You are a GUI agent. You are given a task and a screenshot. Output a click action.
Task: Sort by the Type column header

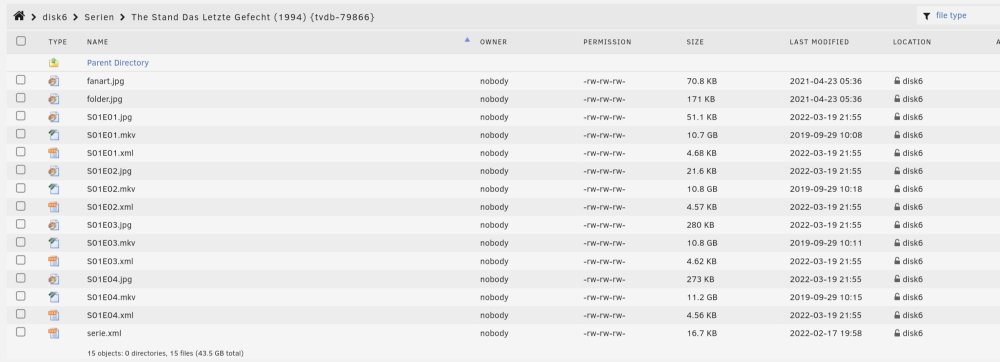57,42
